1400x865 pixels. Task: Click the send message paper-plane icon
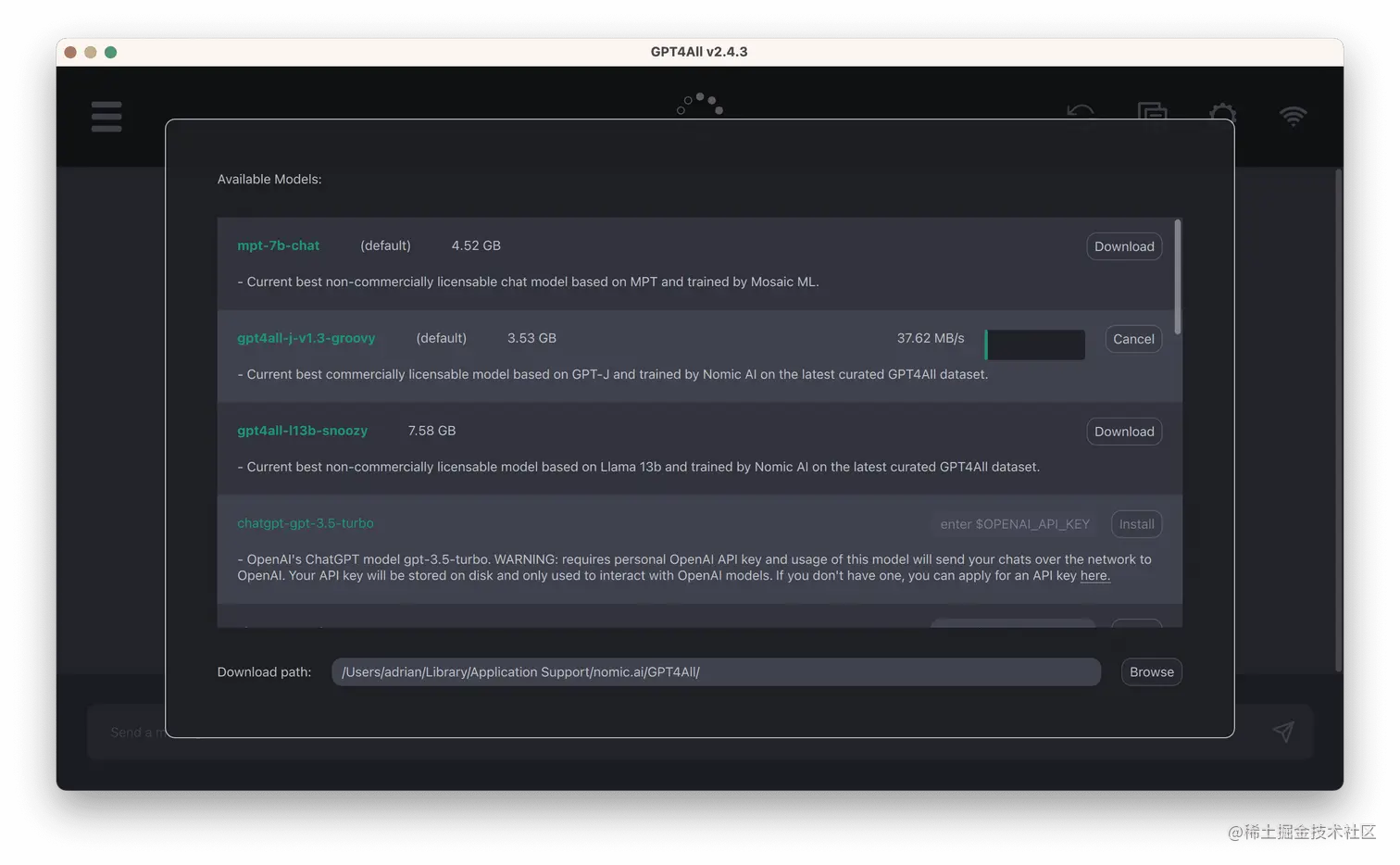point(1283,732)
